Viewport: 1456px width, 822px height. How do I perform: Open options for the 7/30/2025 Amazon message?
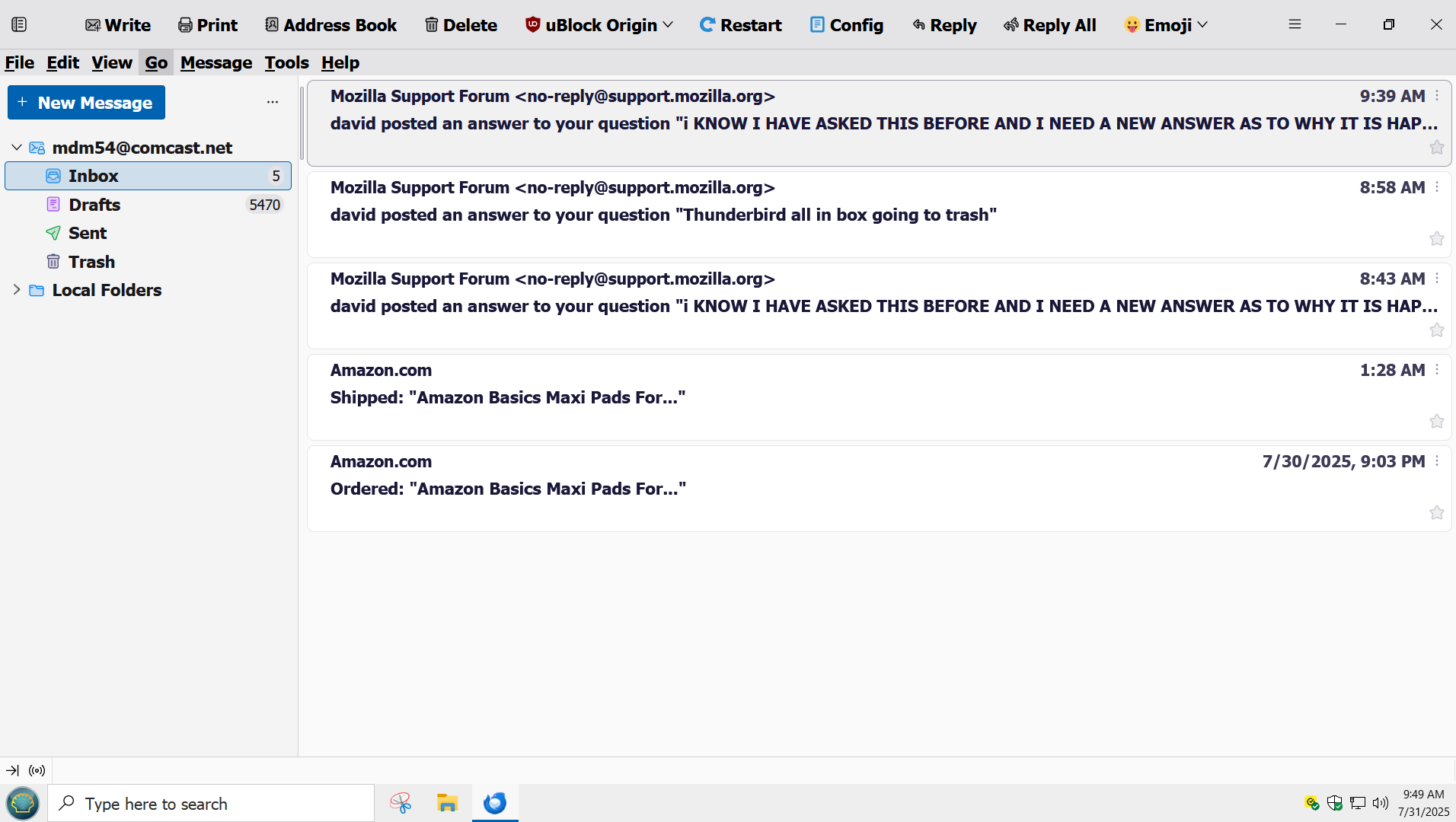(1437, 461)
